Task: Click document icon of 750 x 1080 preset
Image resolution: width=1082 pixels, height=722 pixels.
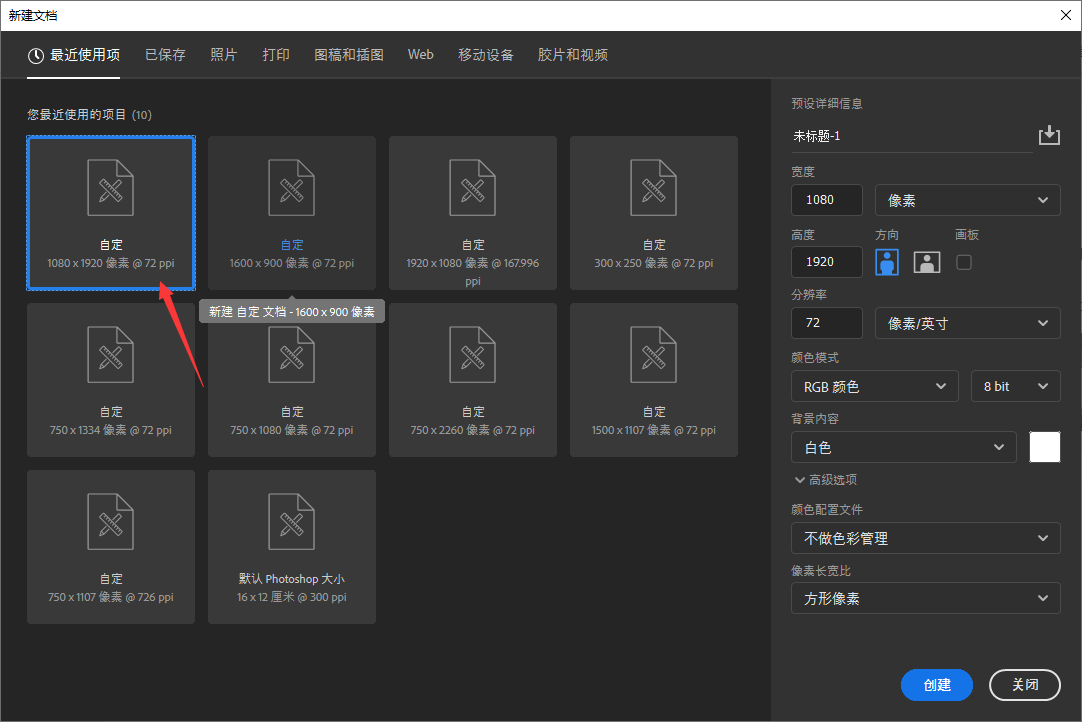Action: [x=292, y=355]
